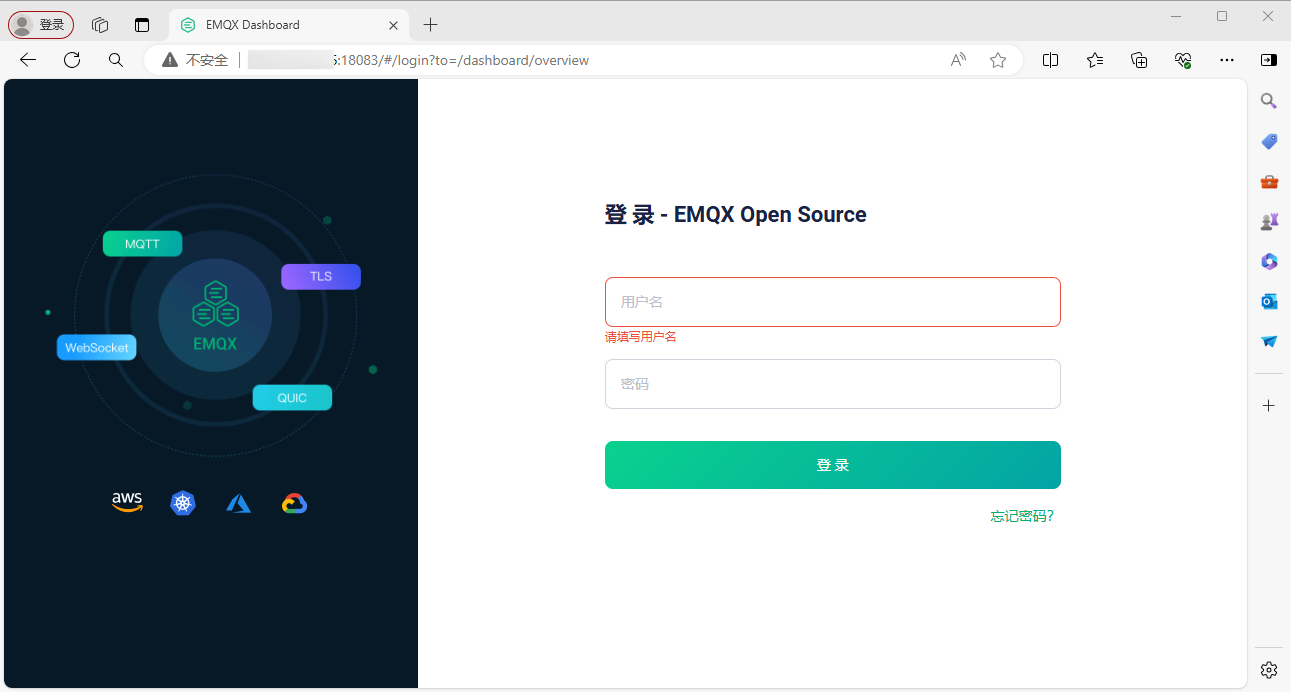Click the red username required message
The image size is (1291, 692).
pos(641,337)
